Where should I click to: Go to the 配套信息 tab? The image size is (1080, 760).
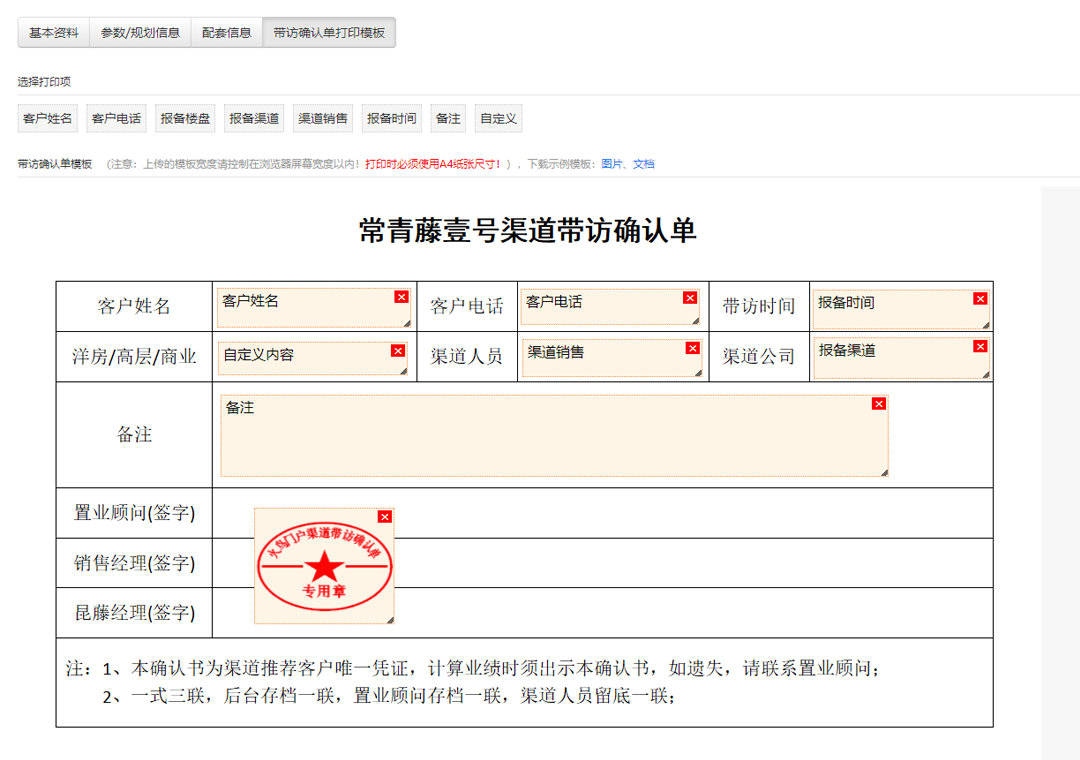(227, 32)
